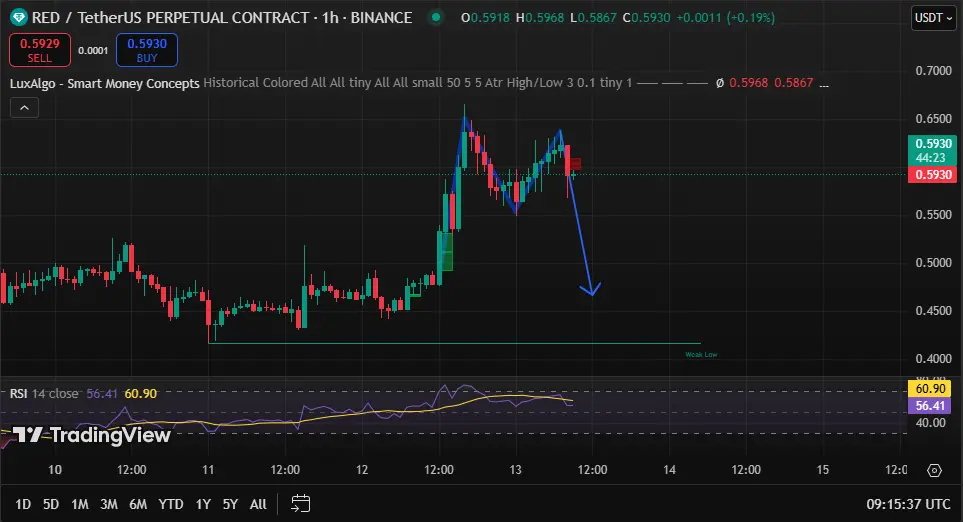Image resolution: width=963 pixels, height=522 pixels.
Task: Open the USDT currency dropdown
Action: coord(934,18)
